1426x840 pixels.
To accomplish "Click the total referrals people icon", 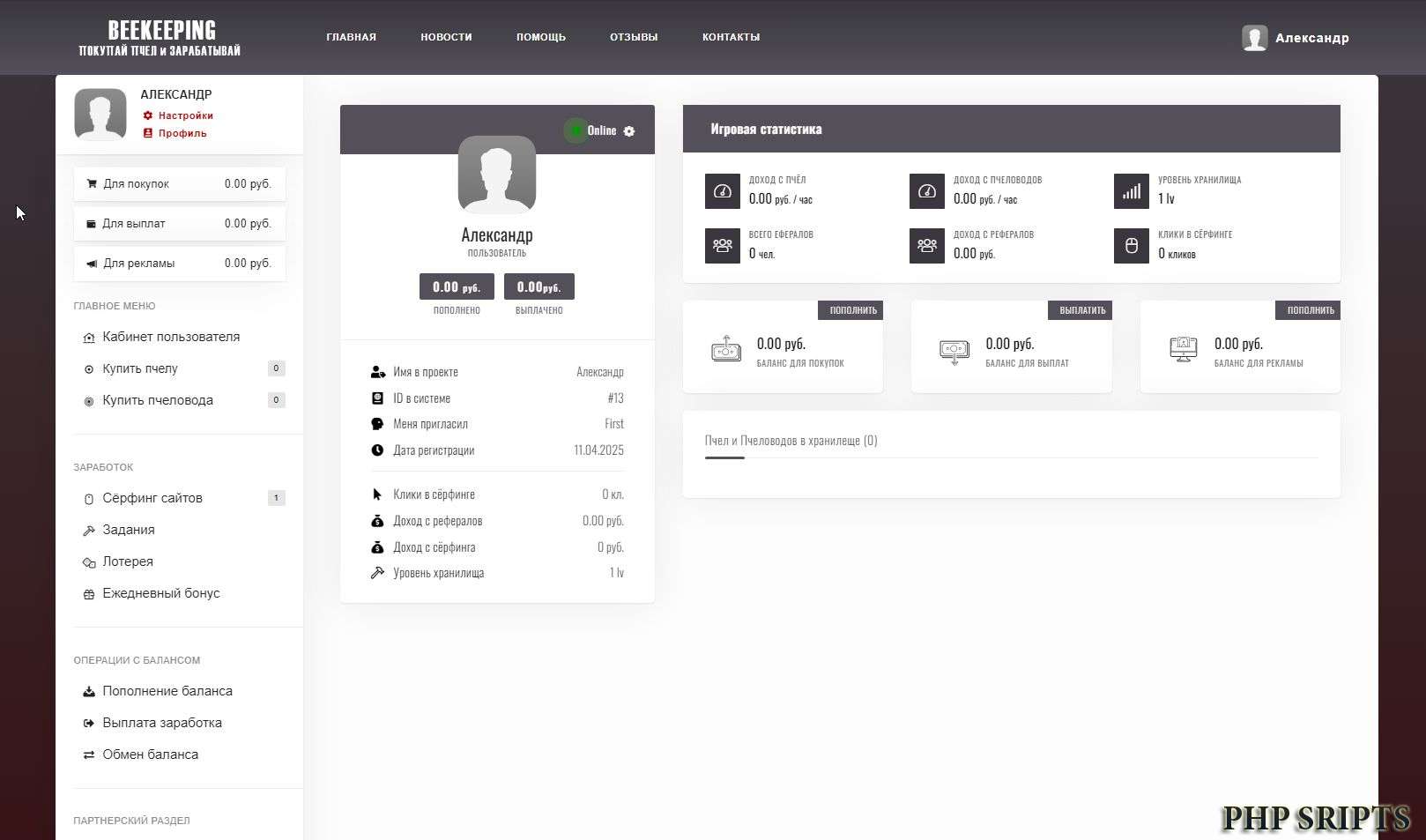I will 722,246.
